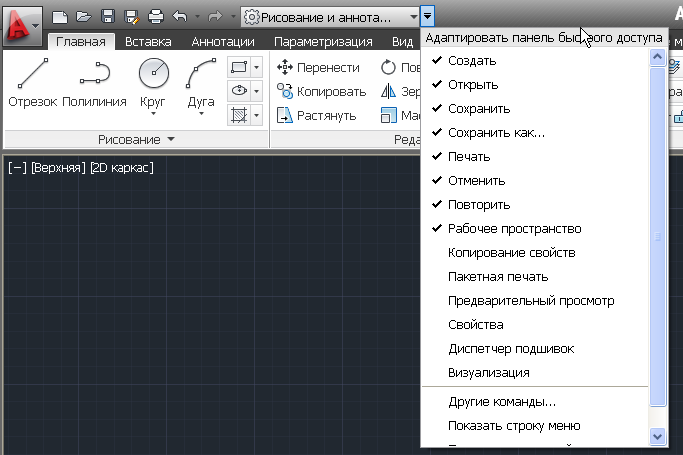Switch to the Вставка ribbon tab
The height and width of the screenshot is (455, 683).
coord(148,41)
